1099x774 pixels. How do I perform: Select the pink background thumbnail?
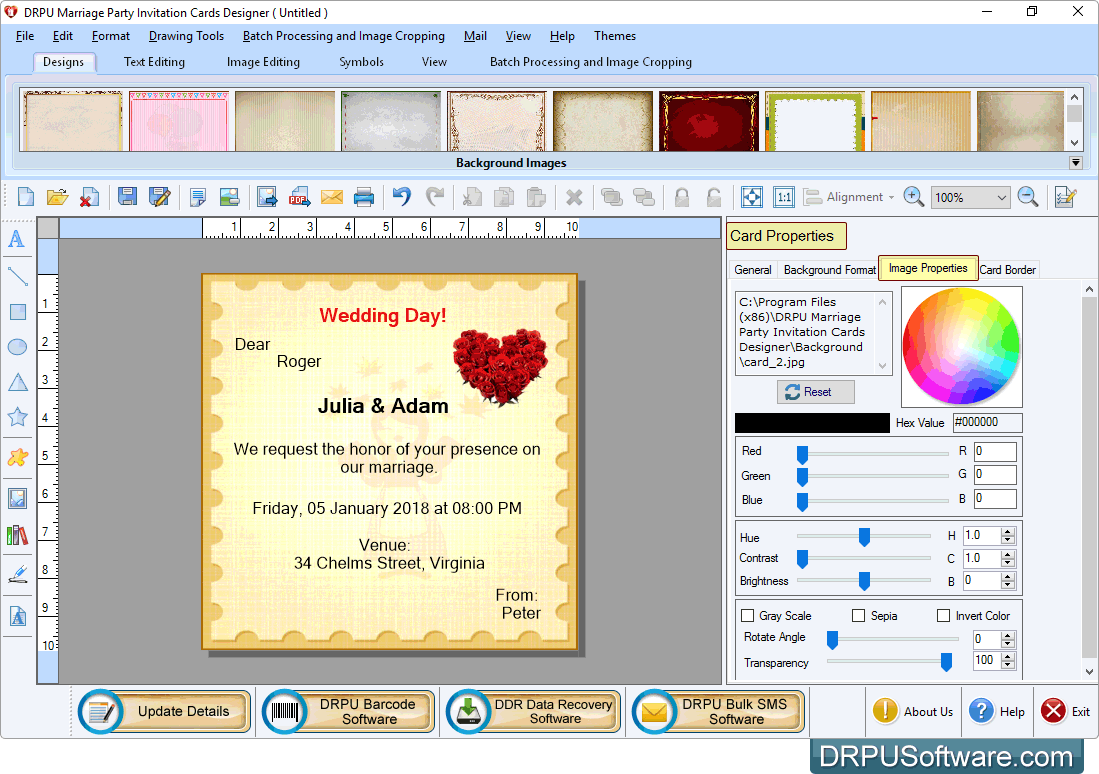(179, 121)
